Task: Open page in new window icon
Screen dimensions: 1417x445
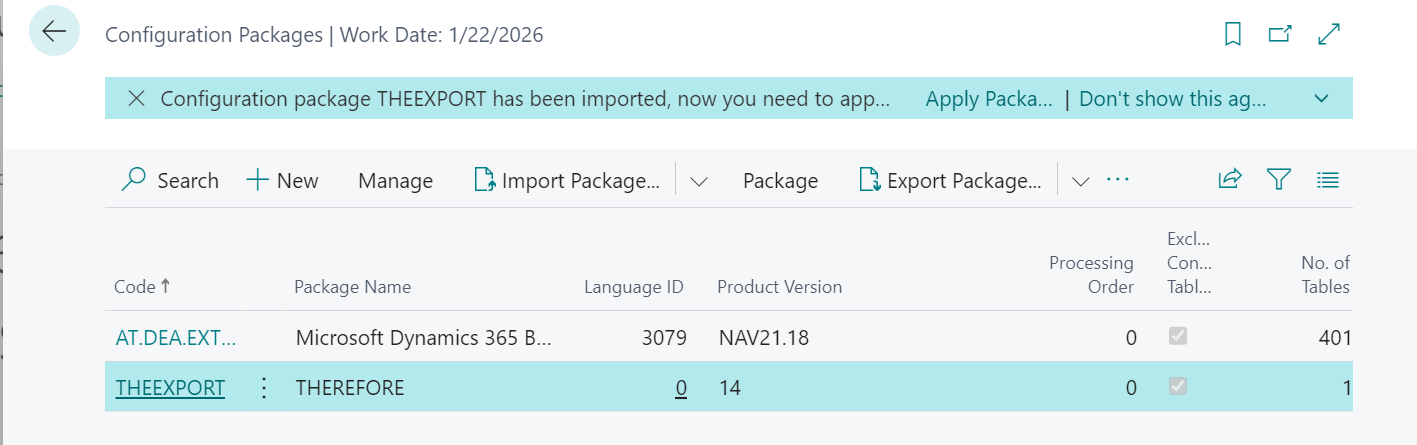Action: click(x=1280, y=34)
